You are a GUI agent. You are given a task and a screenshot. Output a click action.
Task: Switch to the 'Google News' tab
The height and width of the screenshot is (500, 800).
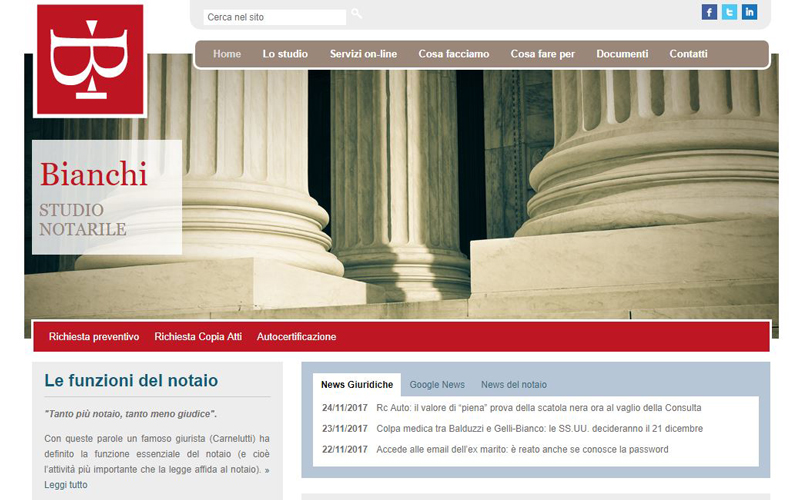tap(437, 385)
